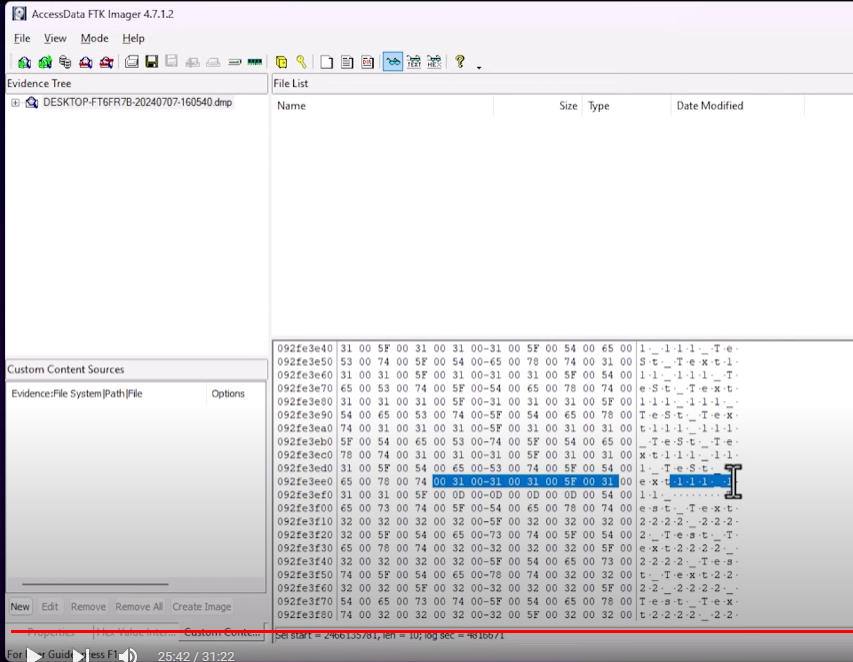Click the Remove Evidence Item icon
The image size is (853, 662).
tap(85, 62)
